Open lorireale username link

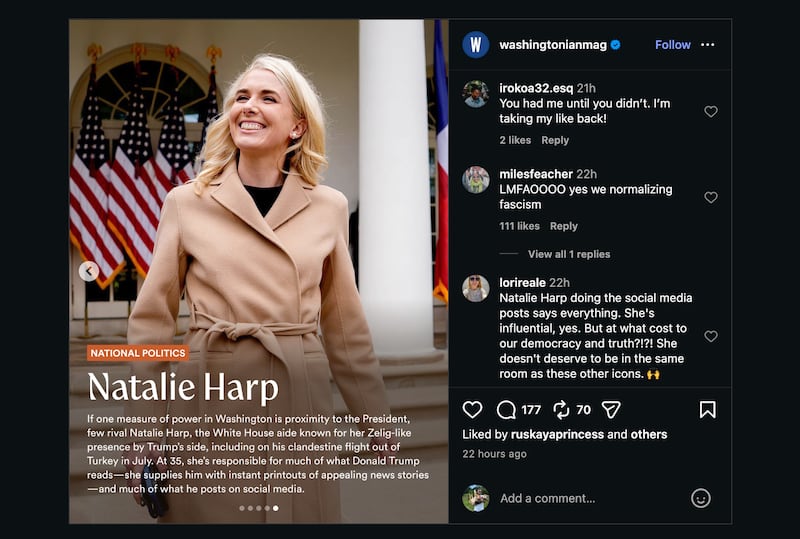pos(522,283)
